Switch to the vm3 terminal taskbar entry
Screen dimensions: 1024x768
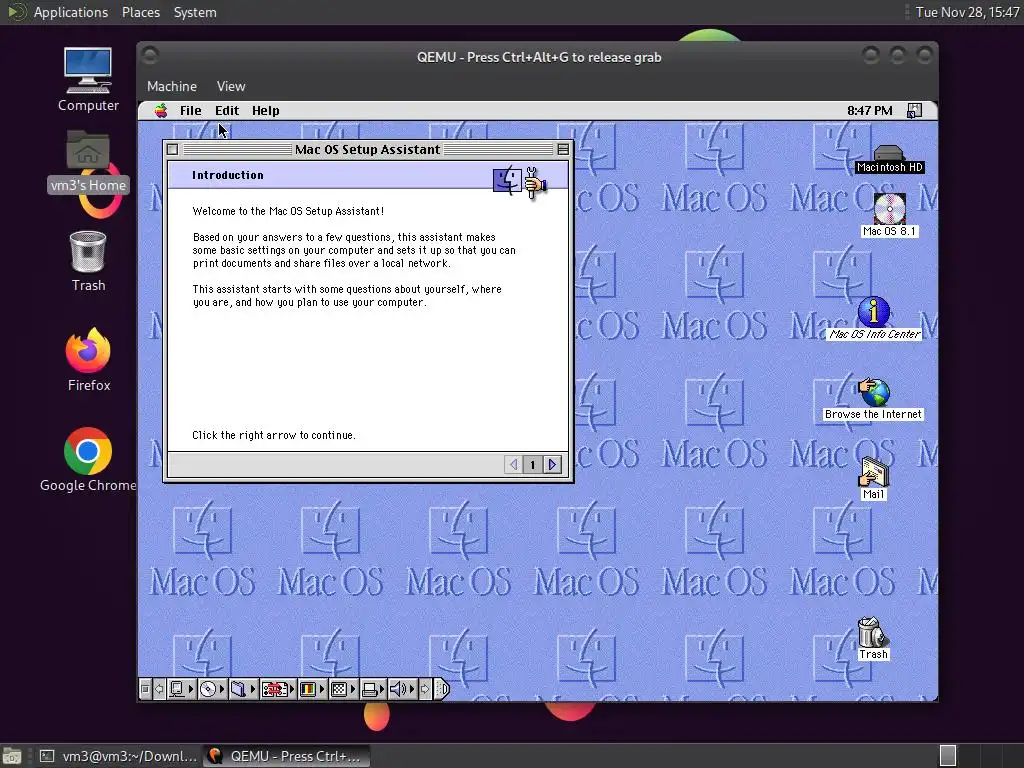[117, 756]
